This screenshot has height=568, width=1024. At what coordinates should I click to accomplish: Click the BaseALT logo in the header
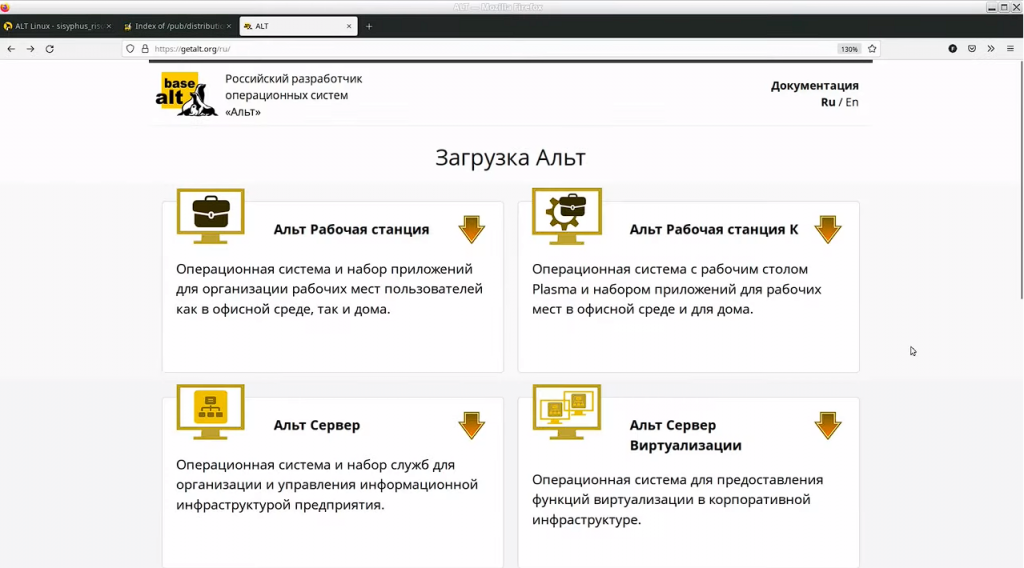tap(187, 94)
